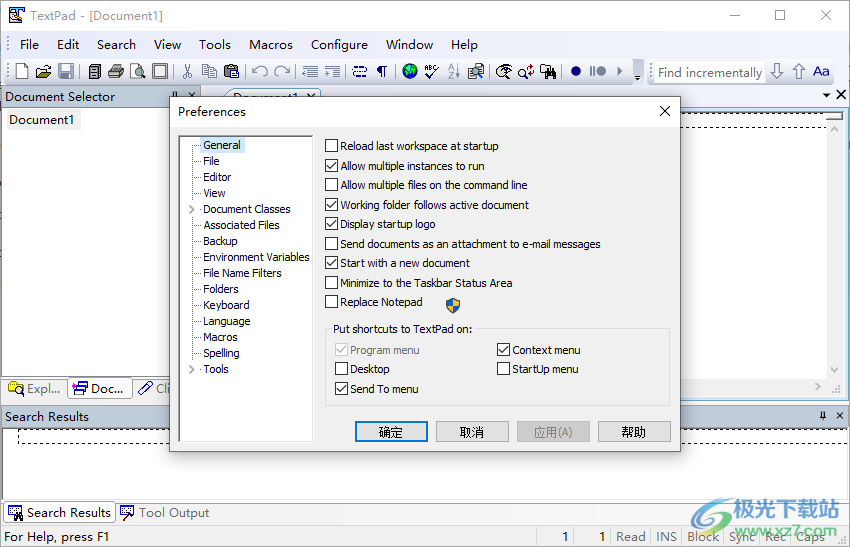This screenshot has width=850, height=547.
Task: Click the Redo arrow icon
Action: 282,71
